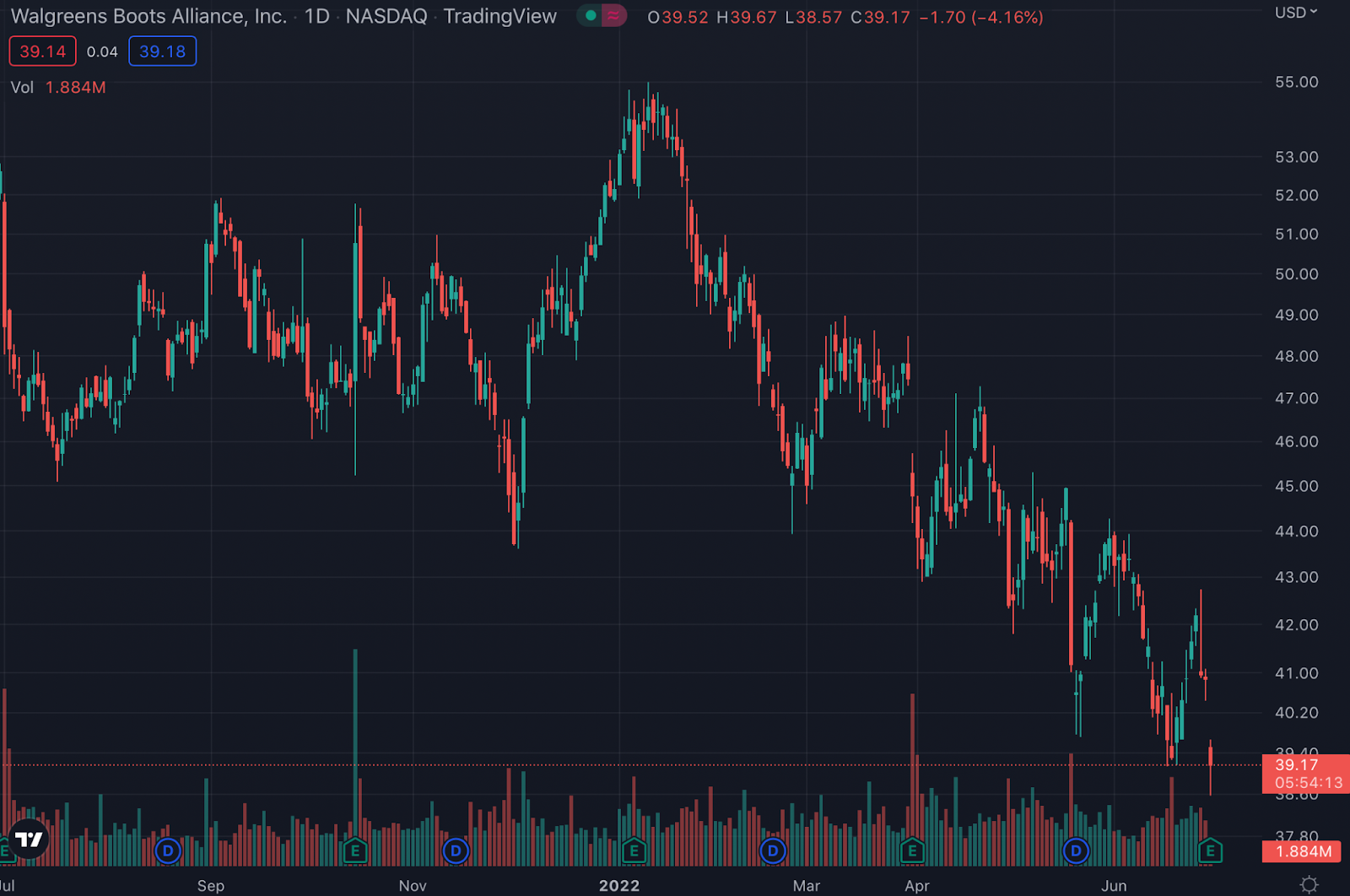Click the Apr label on the time axis

point(917,886)
